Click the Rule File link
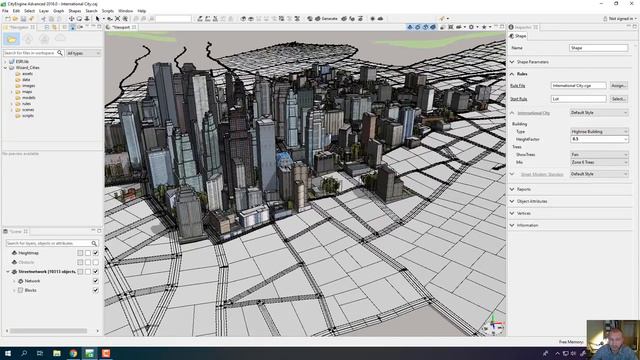The image size is (640, 360). (x=518, y=86)
